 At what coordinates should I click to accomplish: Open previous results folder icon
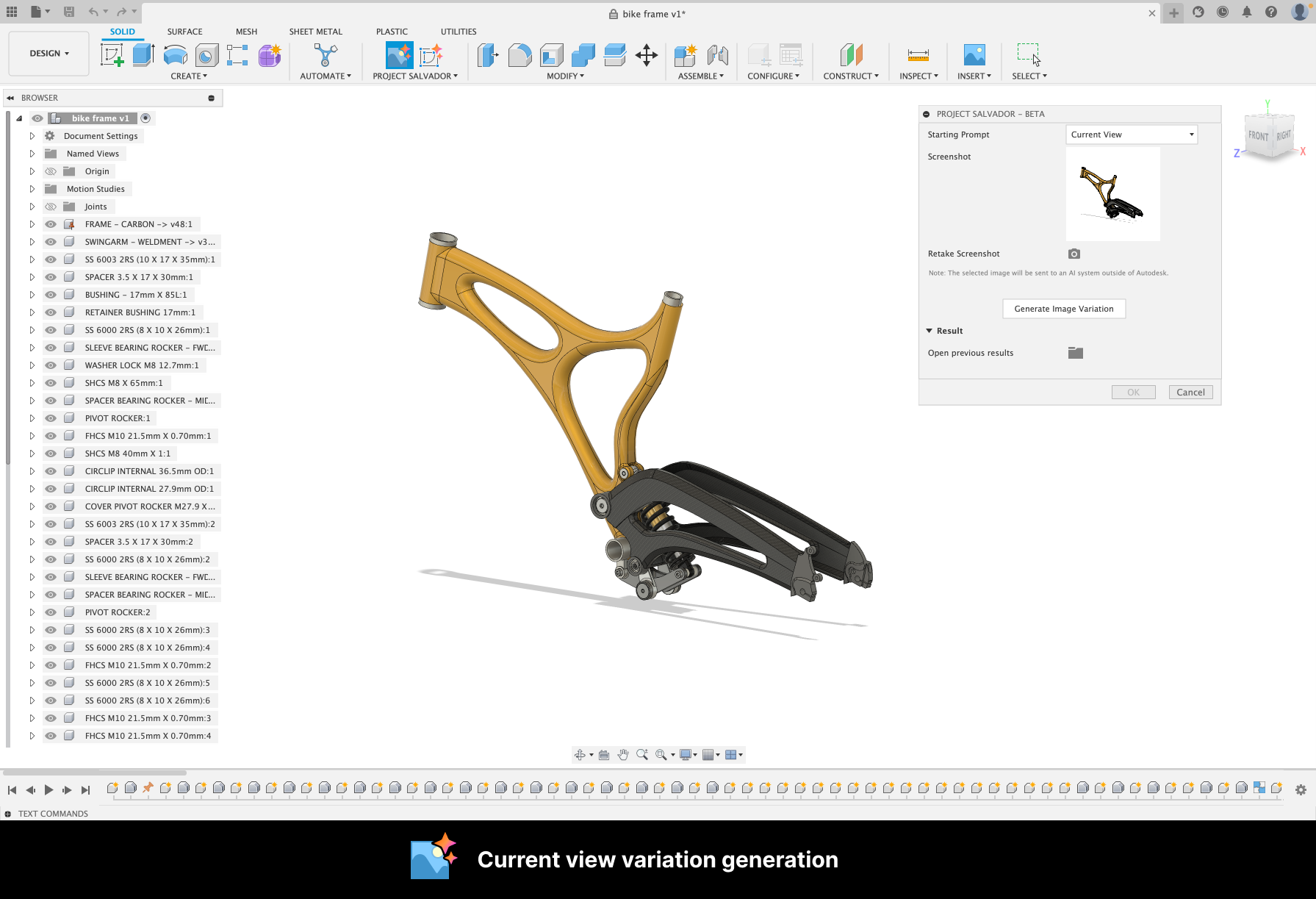point(1076,353)
